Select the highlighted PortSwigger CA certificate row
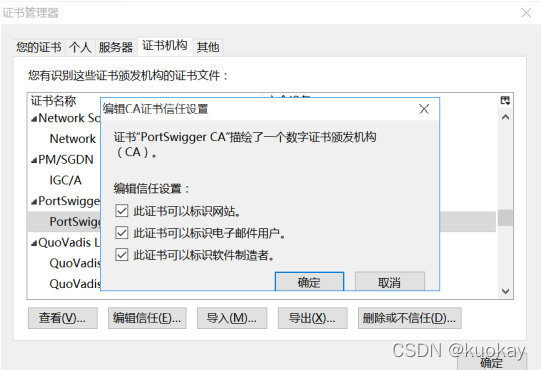The width and height of the screenshot is (541, 370). point(262,222)
